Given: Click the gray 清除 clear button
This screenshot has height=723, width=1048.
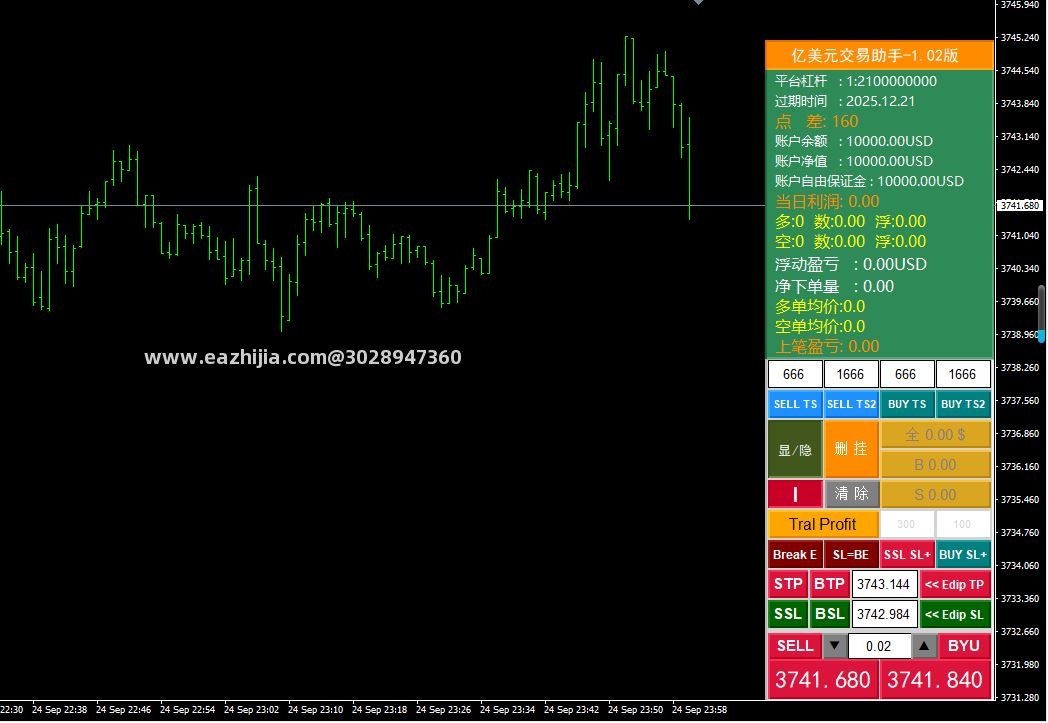Looking at the screenshot, I should coord(851,494).
